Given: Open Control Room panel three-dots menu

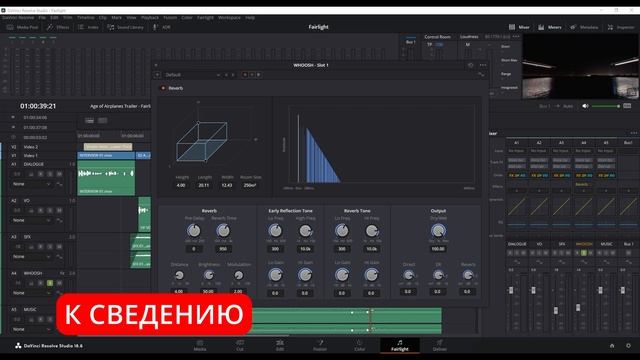Looking at the screenshot, I should (x=516, y=37).
